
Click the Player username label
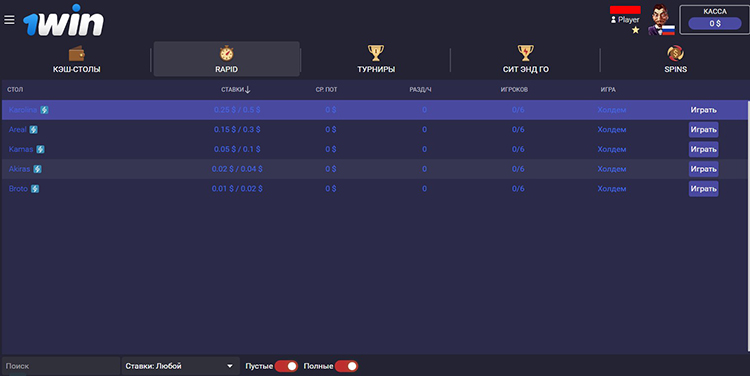point(629,20)
